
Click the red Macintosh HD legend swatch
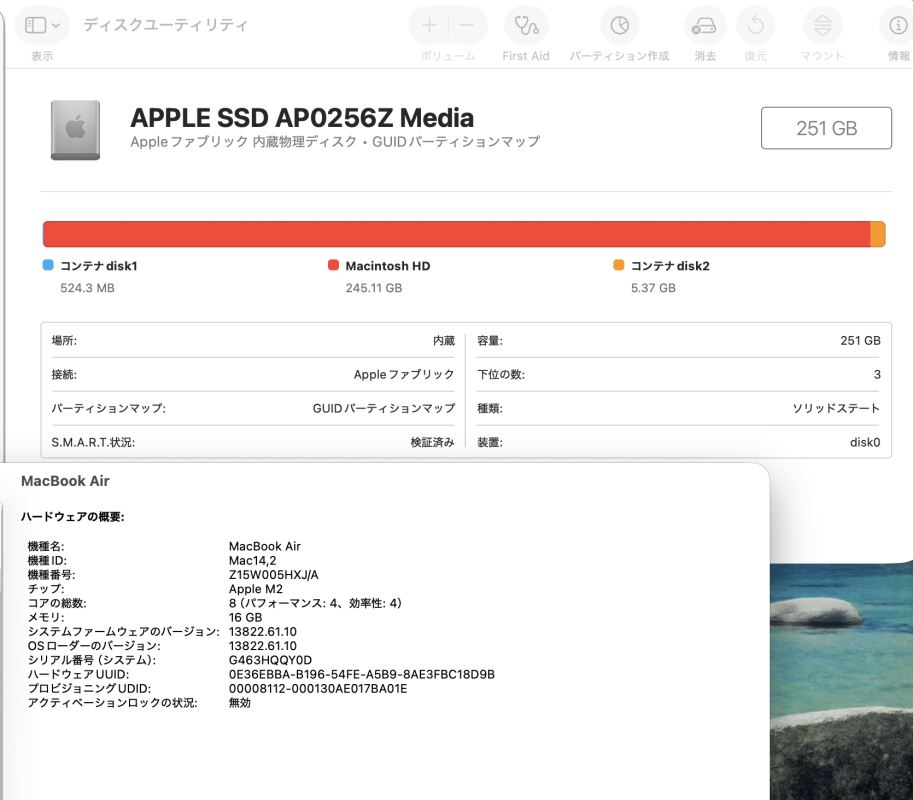coord(334,266)
